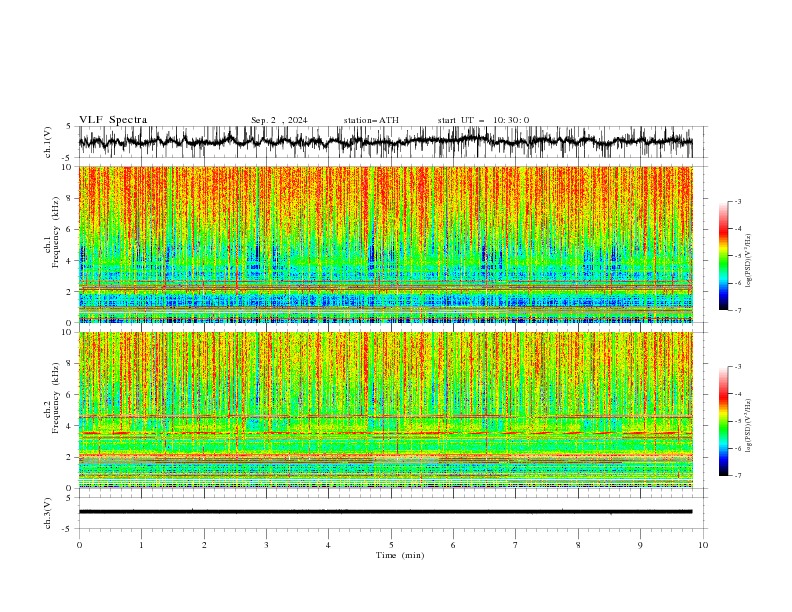Click the ch.3 flat waveform trace
Image resolution: width=792 pixels, height=612 pixels.
coord(385,512)
